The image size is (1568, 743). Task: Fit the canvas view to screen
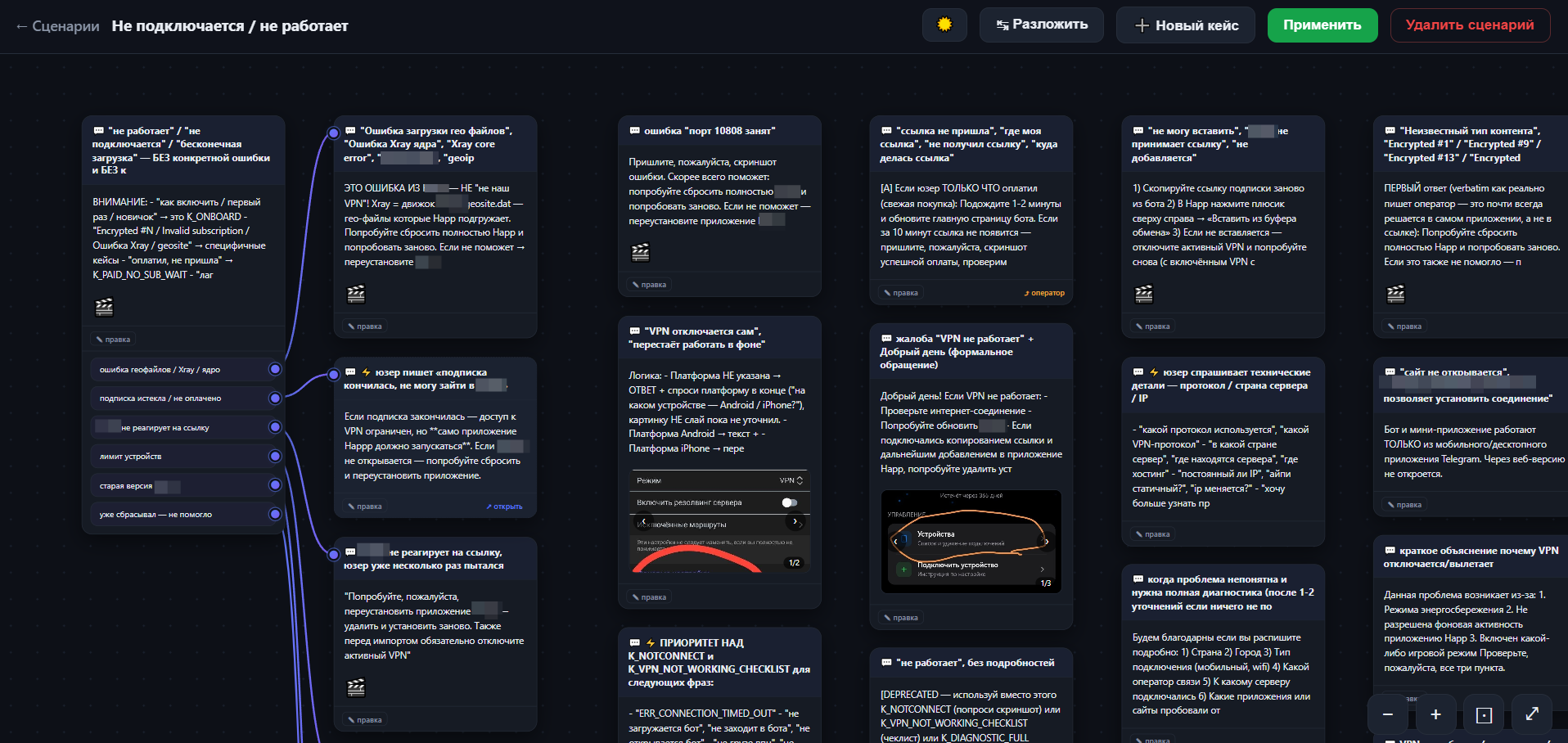pyautogui.click(x=1484, y=714)
